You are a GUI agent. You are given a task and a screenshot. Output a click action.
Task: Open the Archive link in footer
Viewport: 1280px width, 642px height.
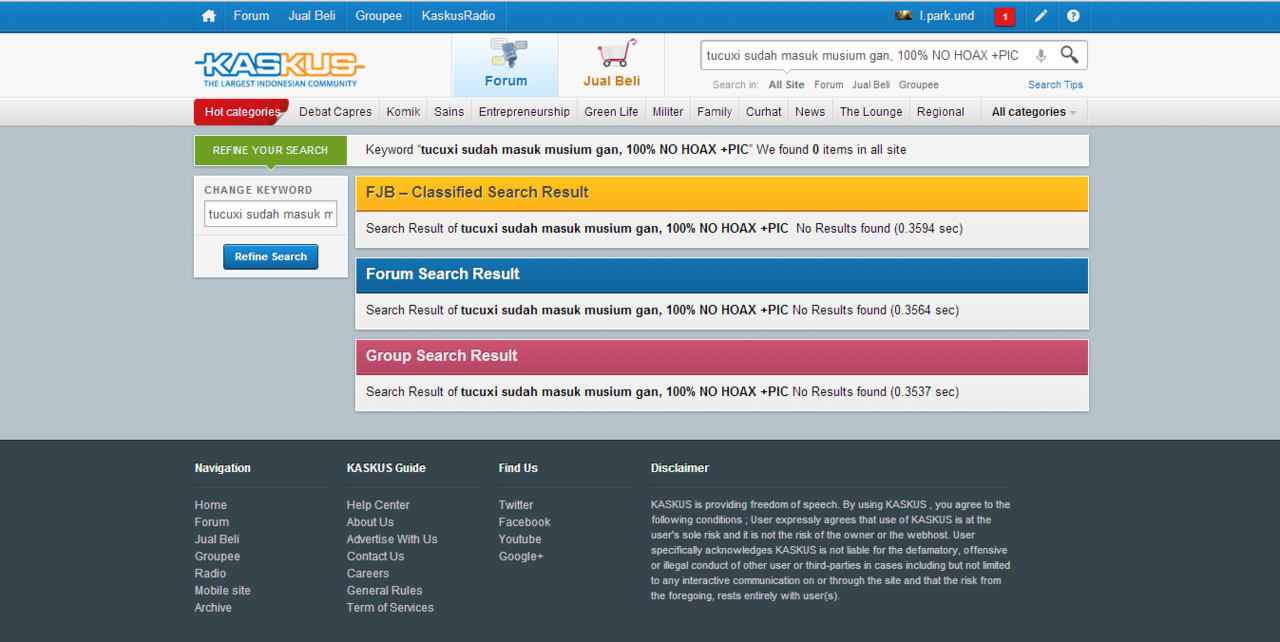pyautogui.click(x=213, y=607)
